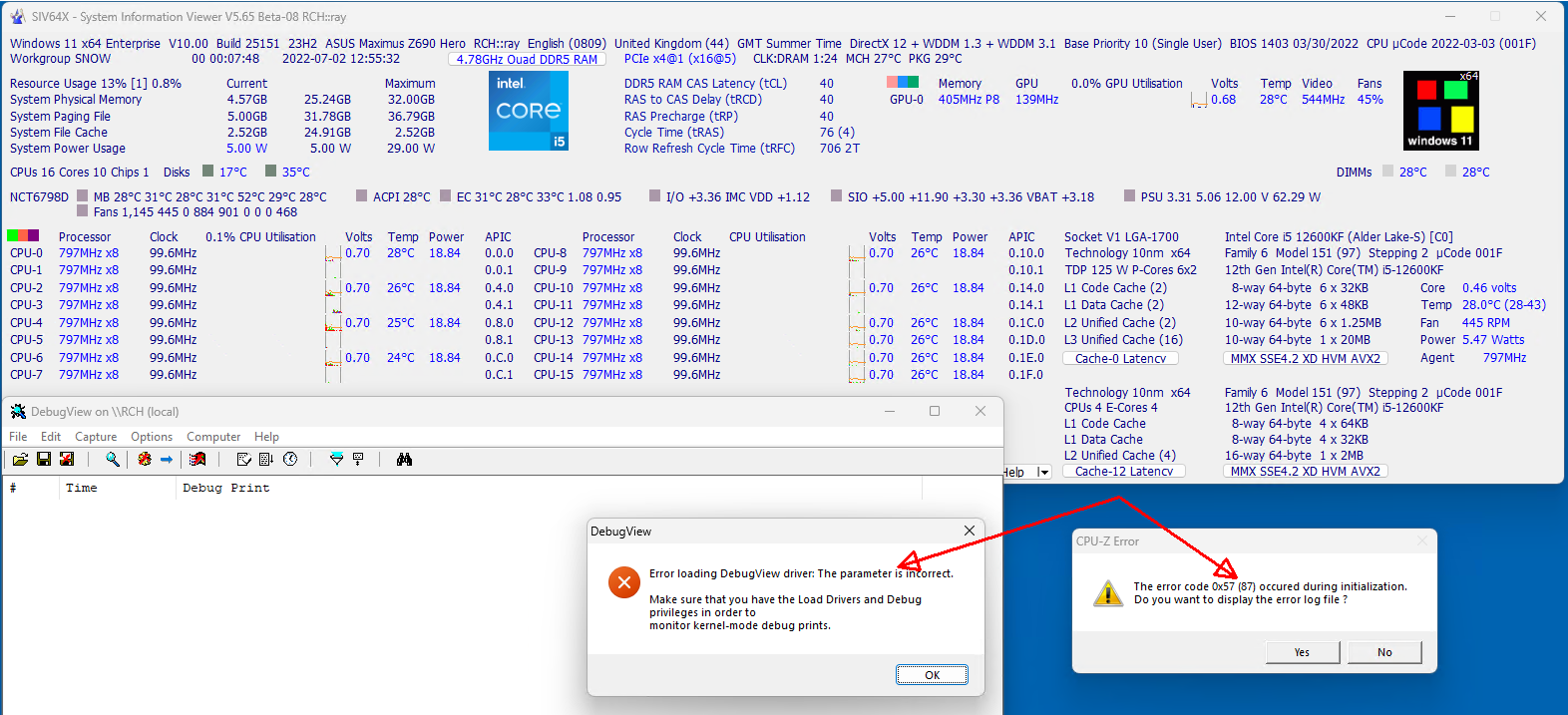Click the grey swatch before MB temperatures

point(83,195)
